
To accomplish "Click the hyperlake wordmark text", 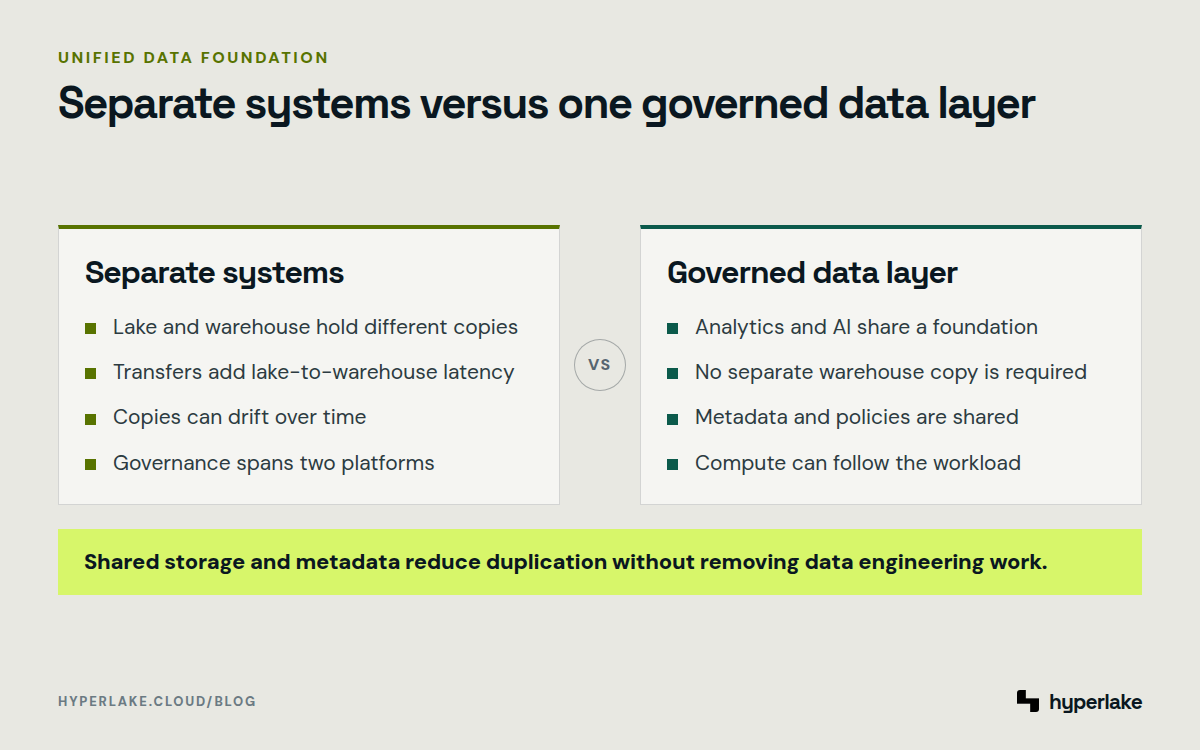I will 1095,702.
